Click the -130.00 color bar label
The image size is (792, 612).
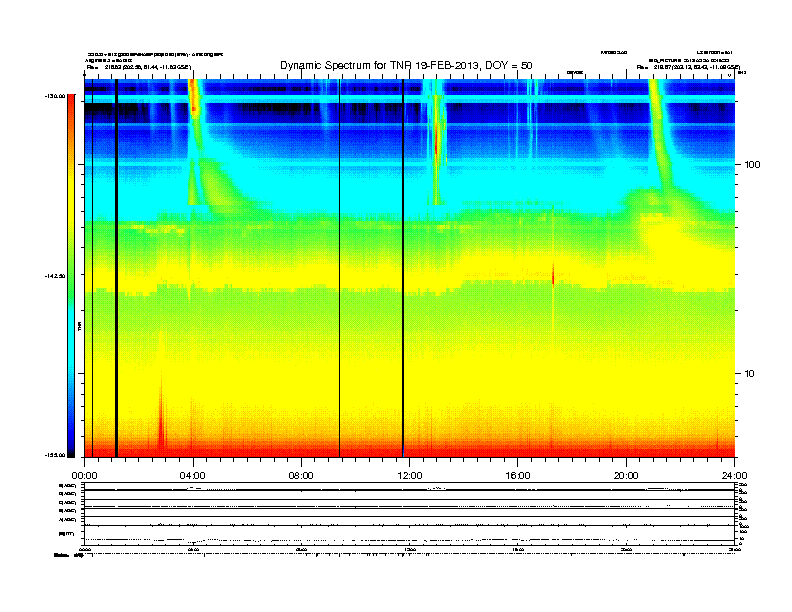point(55,96)
